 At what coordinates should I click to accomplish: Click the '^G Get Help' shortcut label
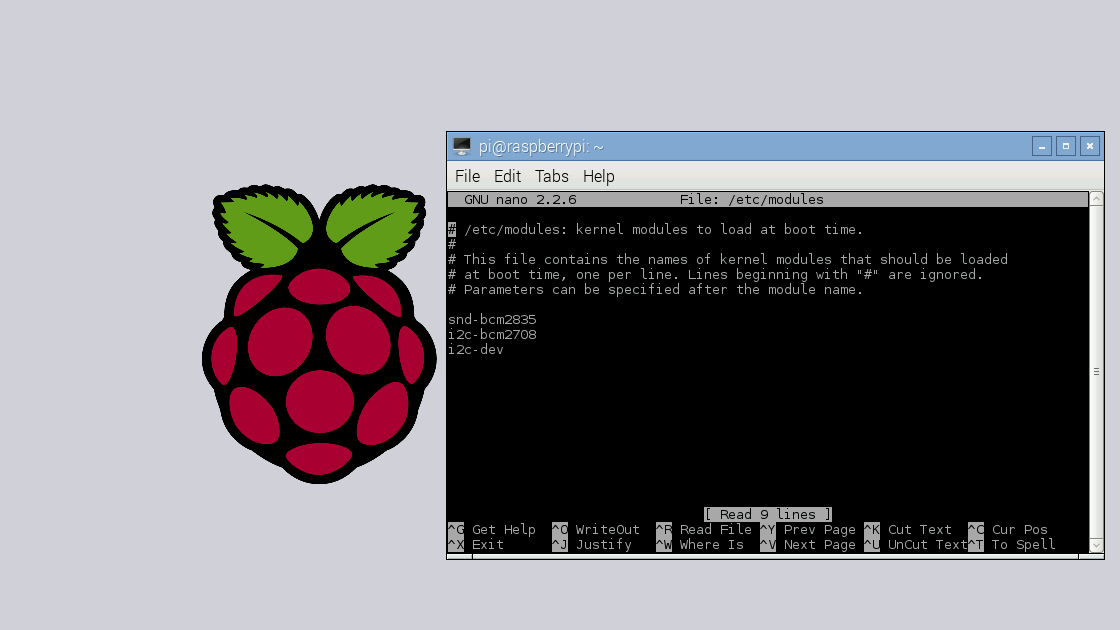(x=491, y=529)
